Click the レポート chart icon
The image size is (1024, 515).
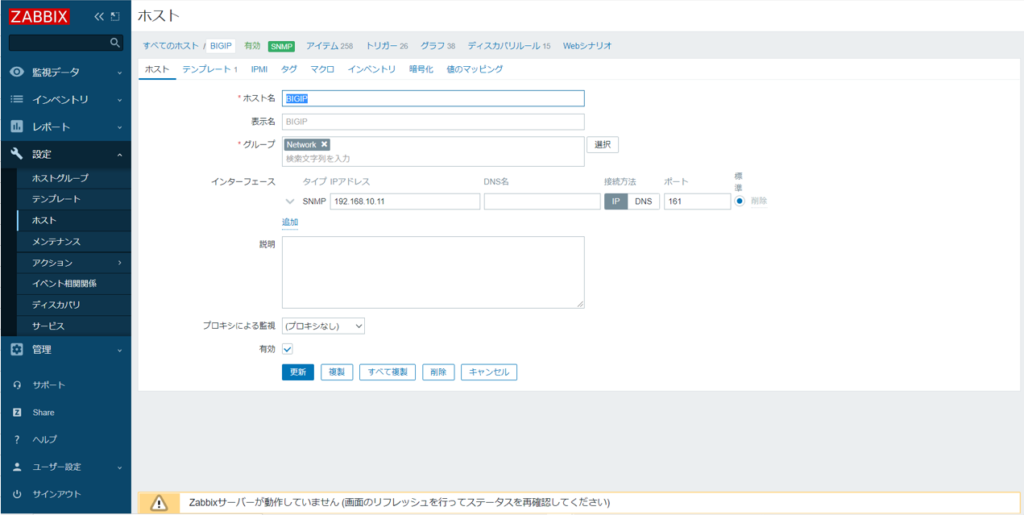16,127
